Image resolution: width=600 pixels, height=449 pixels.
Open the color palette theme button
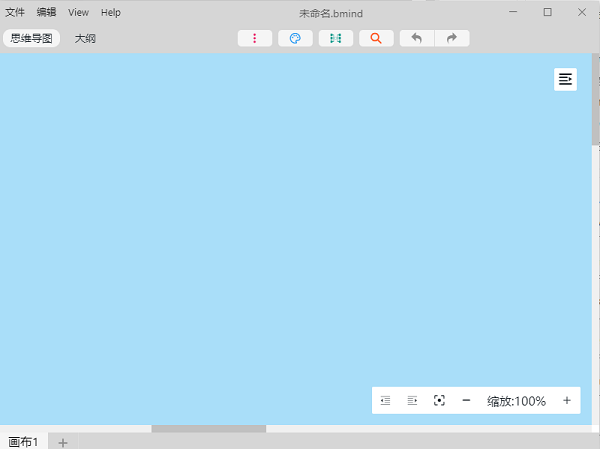(295, 38)
